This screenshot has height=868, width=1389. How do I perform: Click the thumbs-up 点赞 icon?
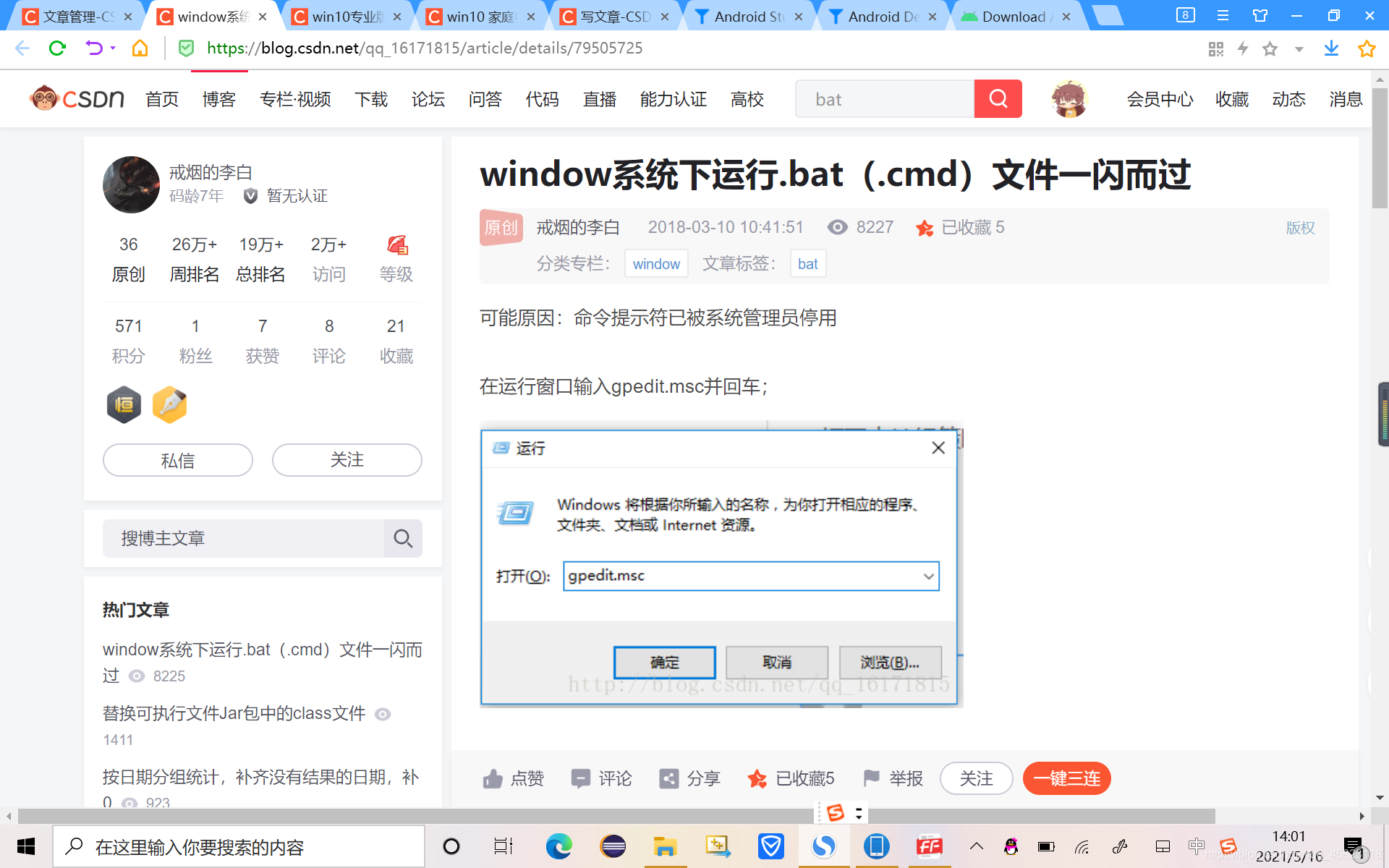pos(492,778)
